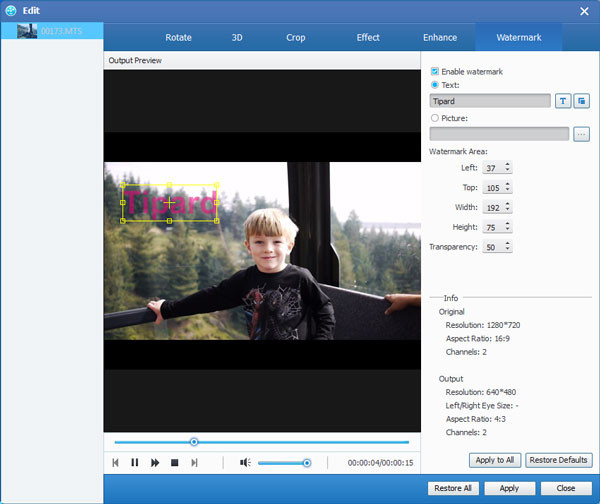The height and width of the screenshot is (504, 600).
Task: Fast forward the preview video
Action: tap(155, 463)
